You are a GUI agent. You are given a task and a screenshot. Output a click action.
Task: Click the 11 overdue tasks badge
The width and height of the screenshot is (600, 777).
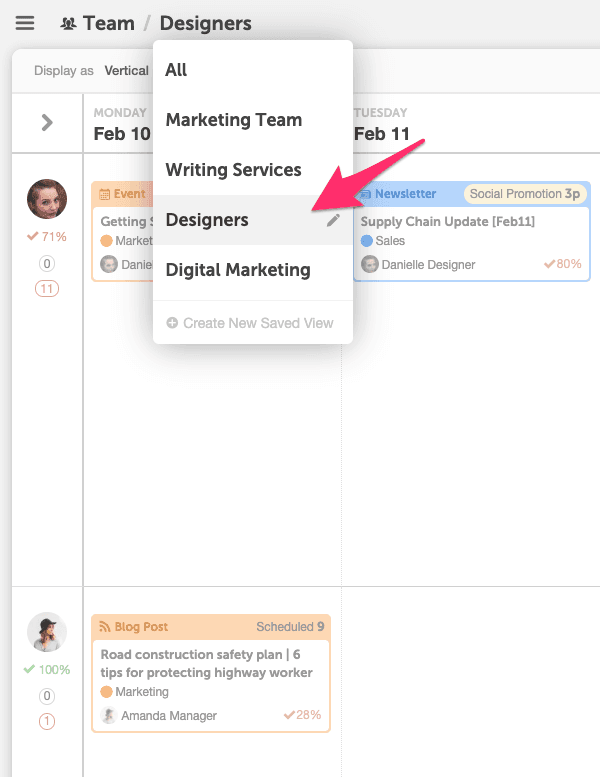coord(47,288)
